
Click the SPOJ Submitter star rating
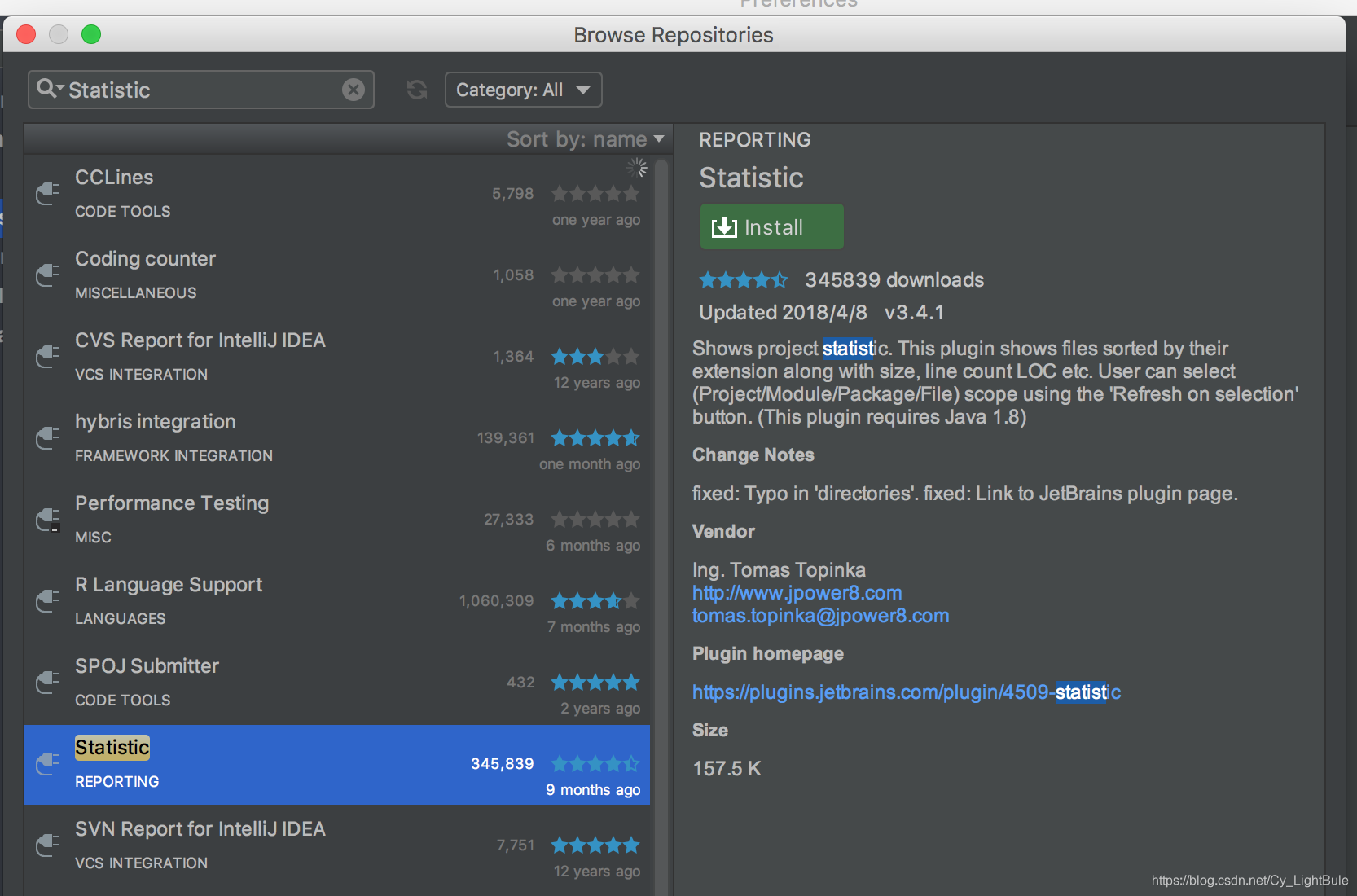pyautogui.click(x=595, y=683)
